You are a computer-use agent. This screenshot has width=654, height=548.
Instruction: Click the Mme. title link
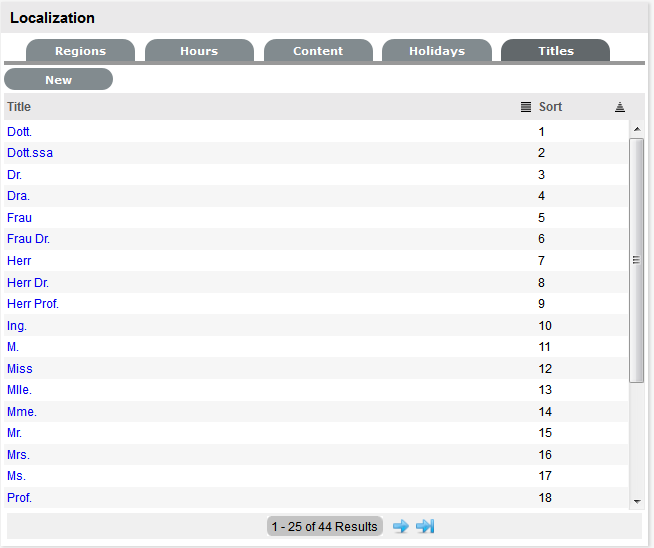(x=21, y=412)
